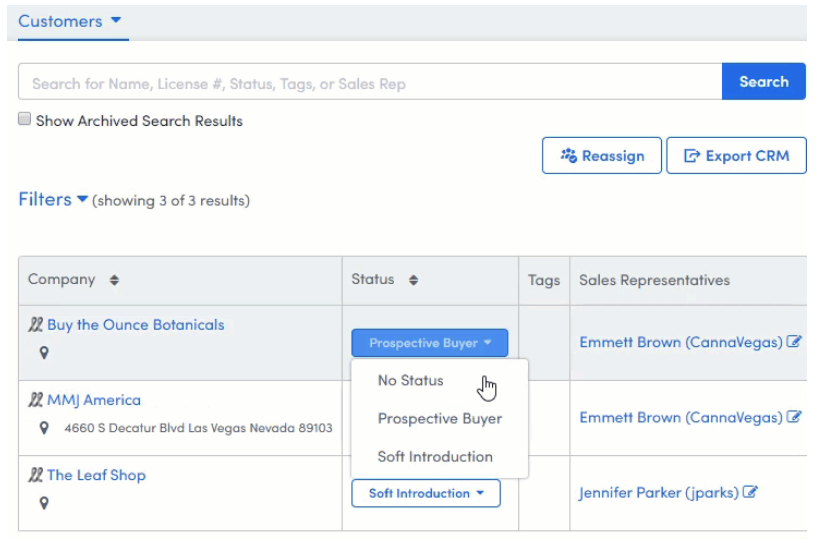
Task: Click the Company column header text
Action: [x=62, y=279]
